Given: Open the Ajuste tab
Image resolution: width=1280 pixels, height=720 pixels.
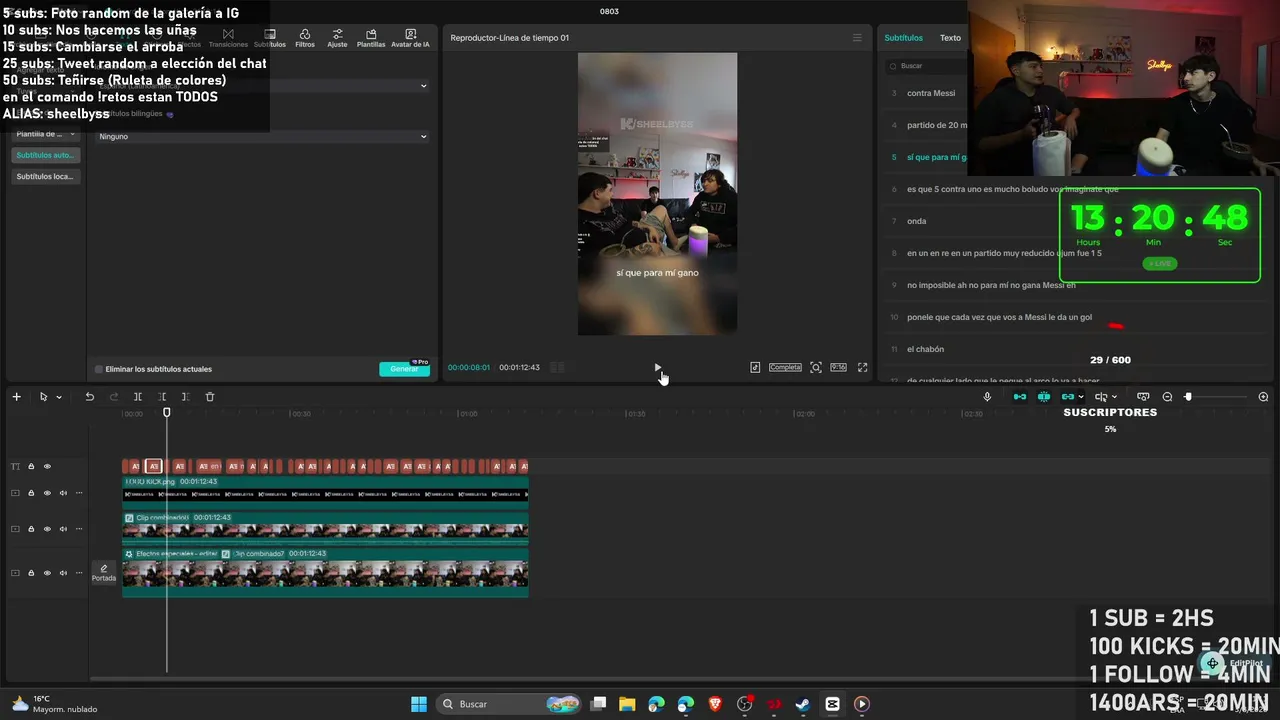Looking at the screenshot, I should pyautogui.click(x=337, y=38).
